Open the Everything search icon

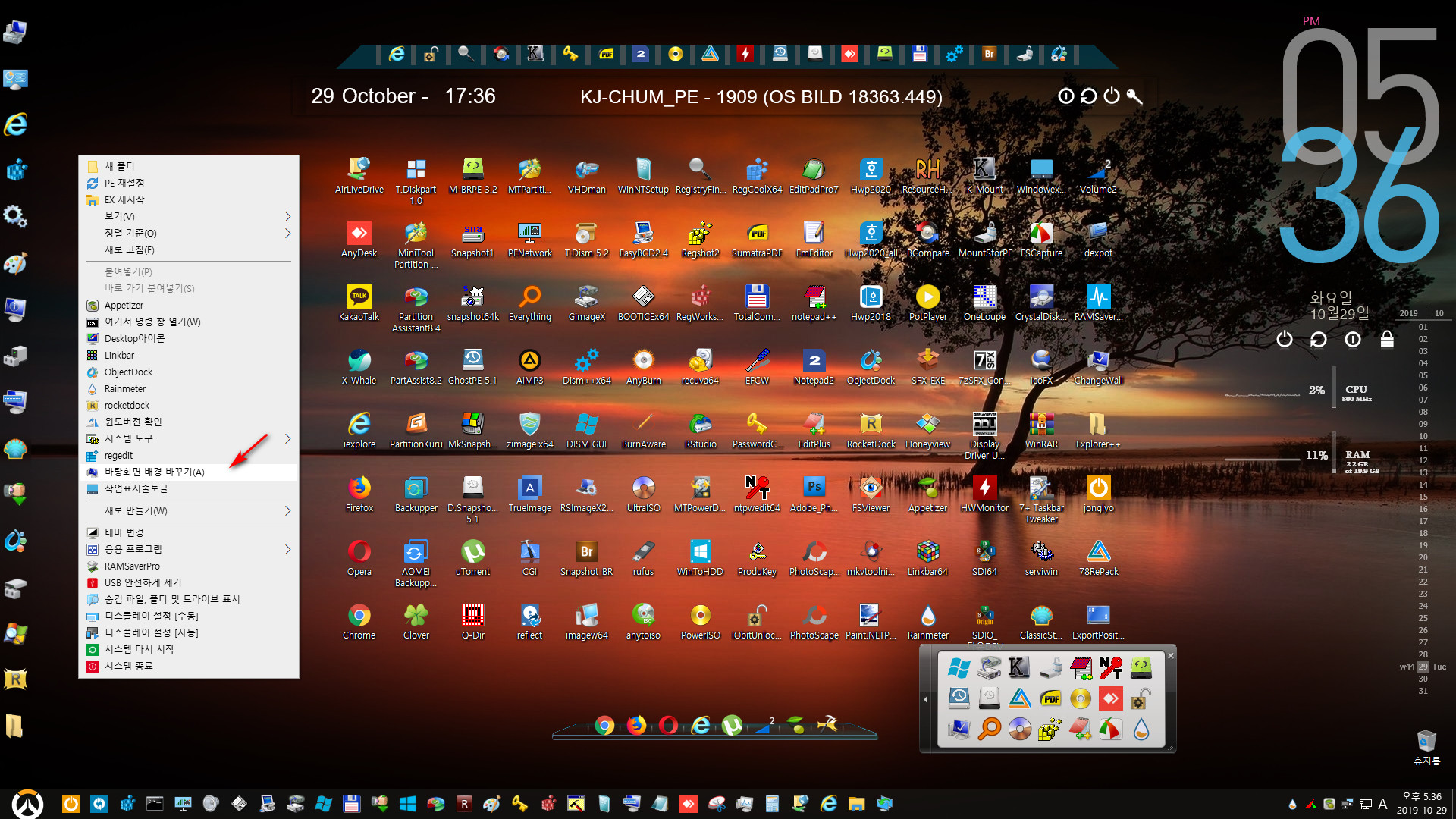tap(529, 303)
